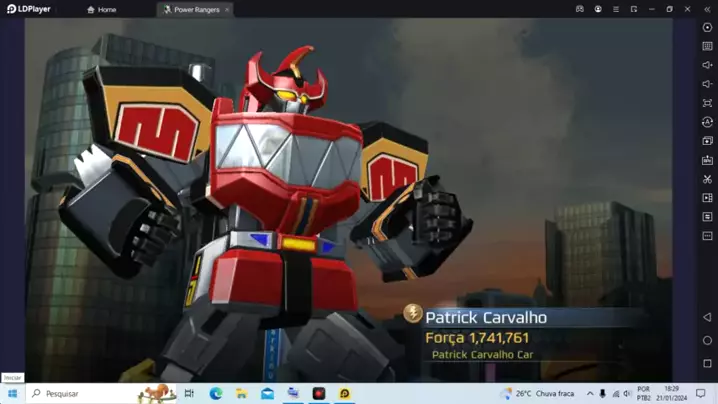Open the user account icon in title bar

click(x=598, y=9)
